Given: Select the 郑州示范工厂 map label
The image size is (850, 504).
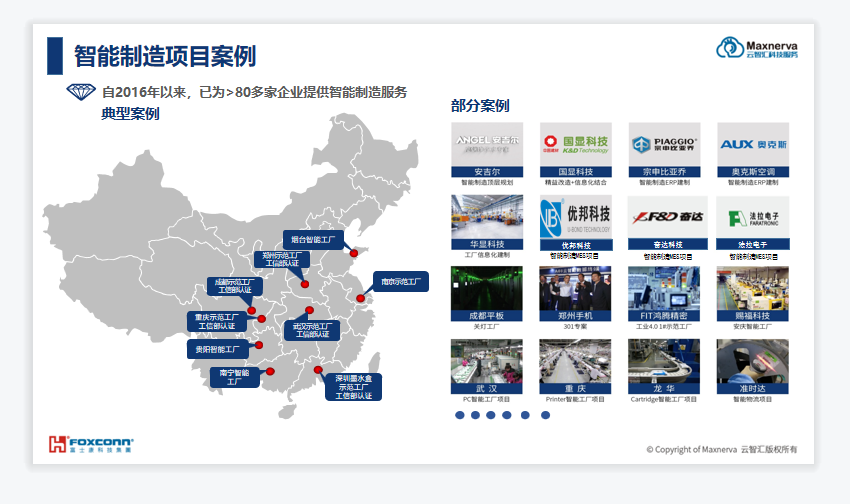Looking at the screenshot, I should point(281,259).
